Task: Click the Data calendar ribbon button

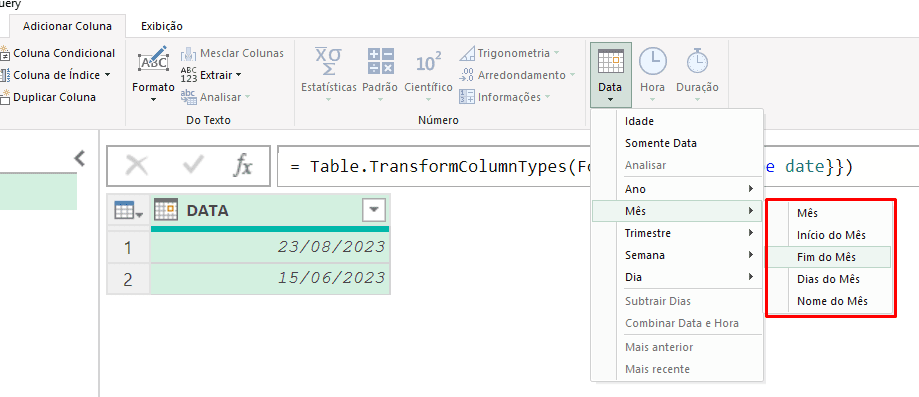Action: [x=611, y=74]
